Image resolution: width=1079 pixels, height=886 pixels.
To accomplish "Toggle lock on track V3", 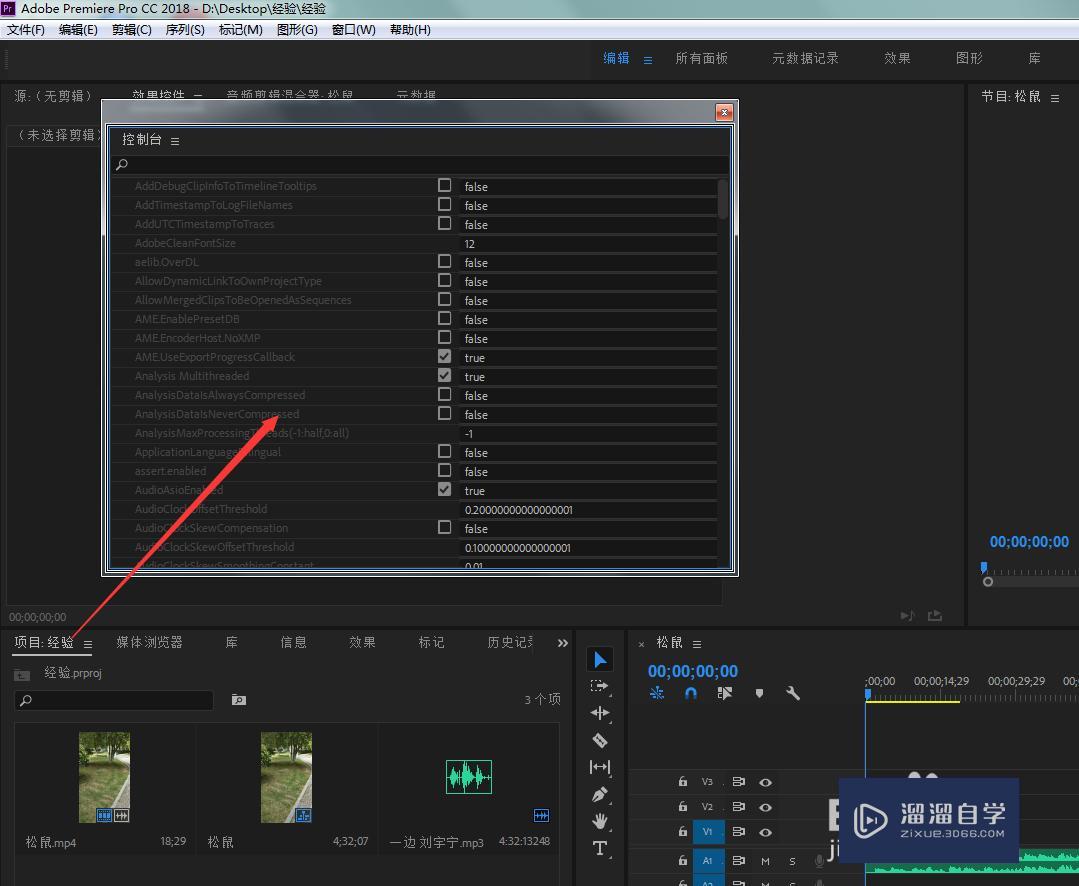I will (683, 781).
